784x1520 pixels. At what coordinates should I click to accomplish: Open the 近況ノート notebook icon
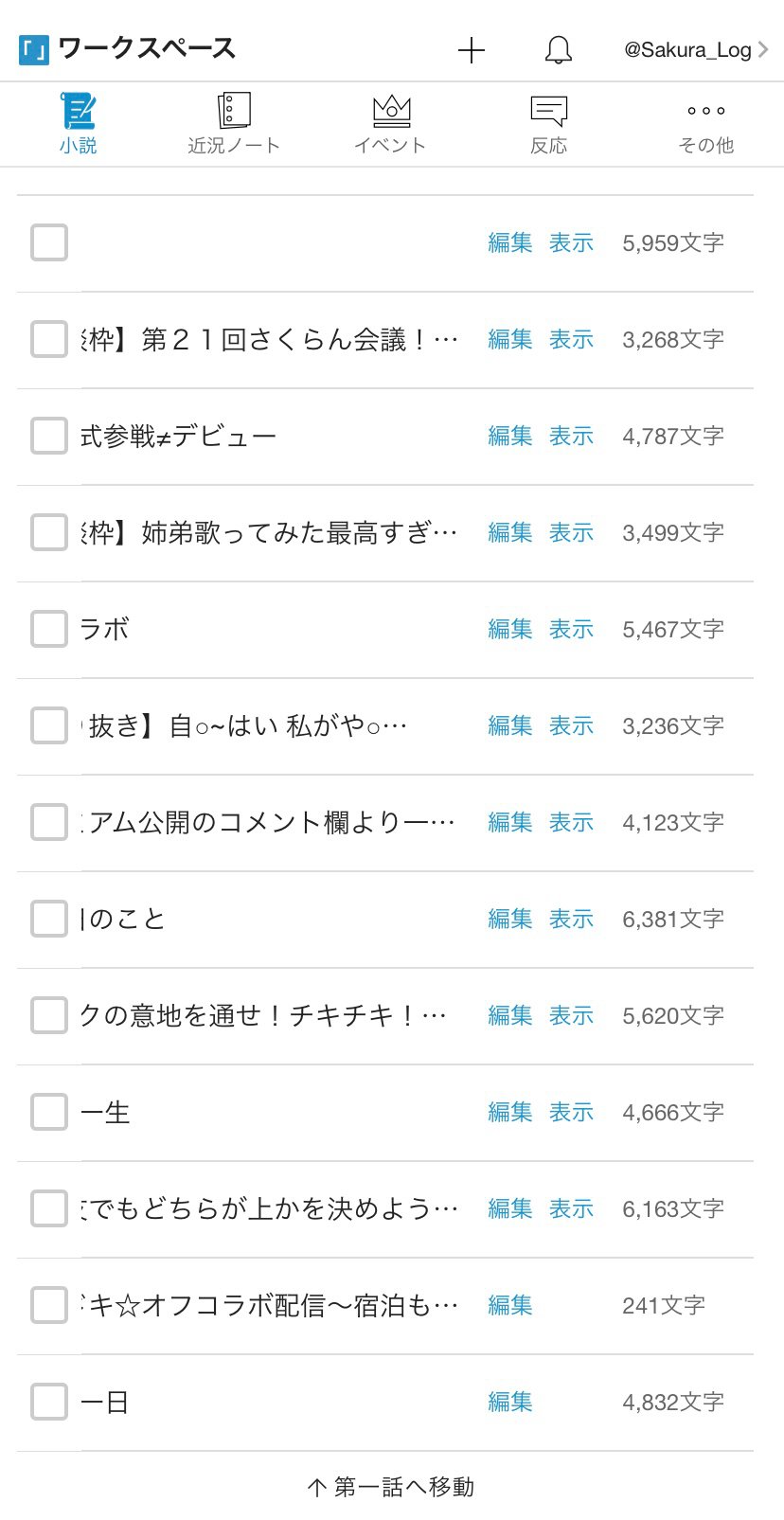[234, 111]
